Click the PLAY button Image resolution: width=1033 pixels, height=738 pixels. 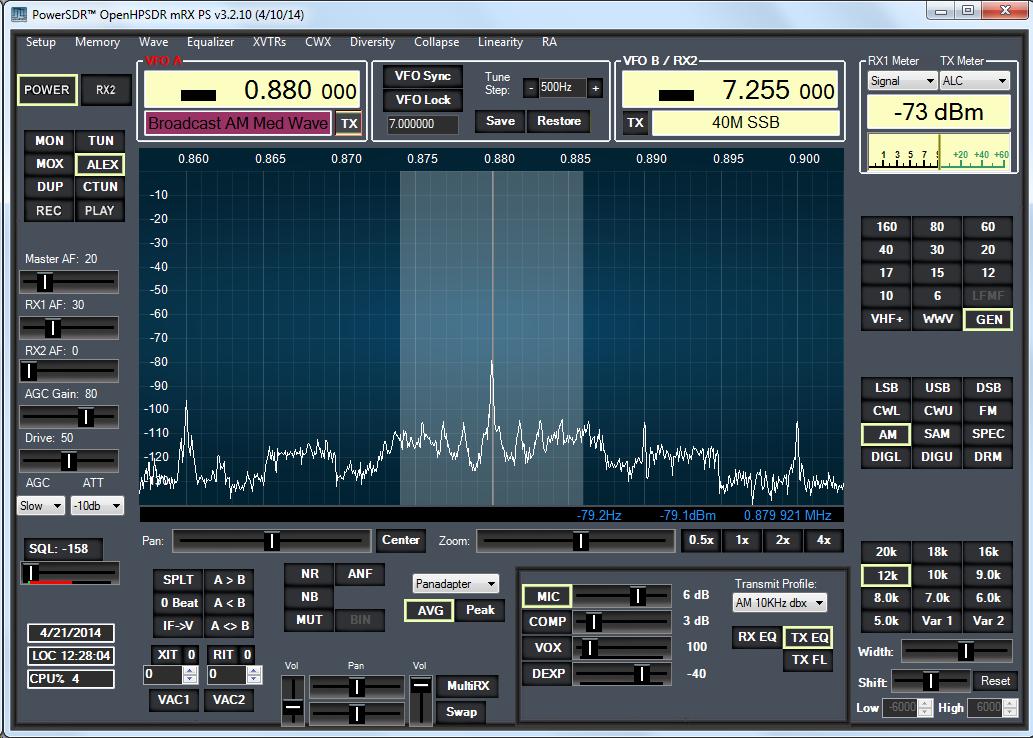(x=100, y=210)
